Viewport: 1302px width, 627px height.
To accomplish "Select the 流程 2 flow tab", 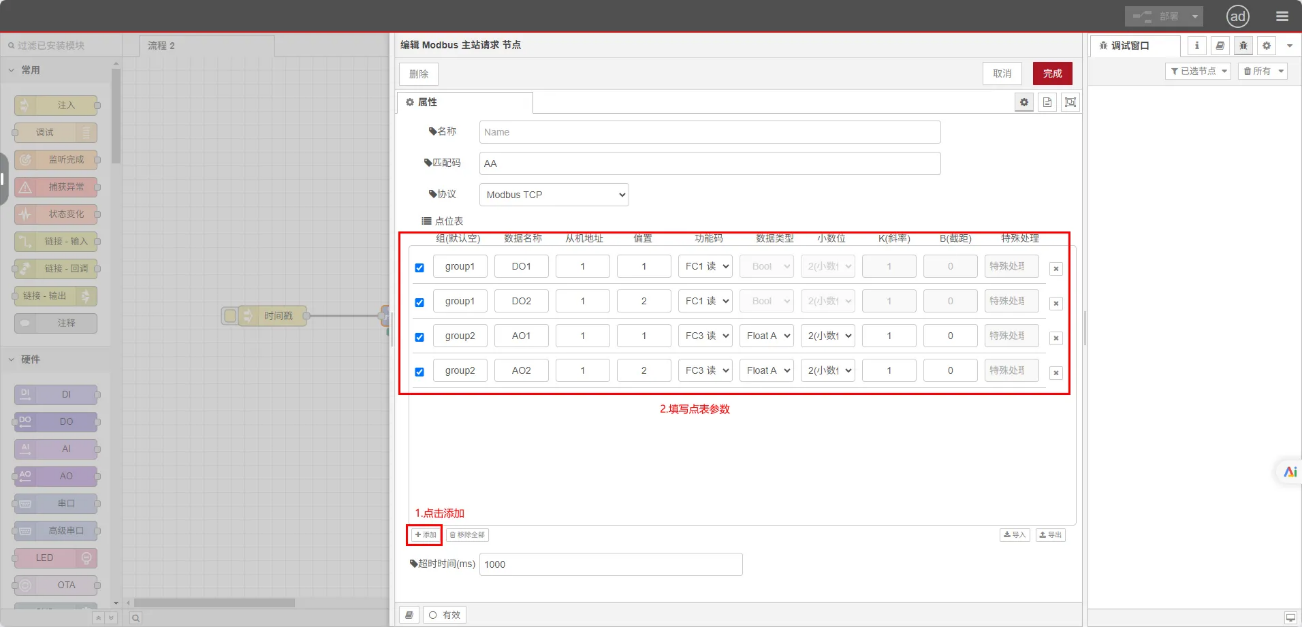I will (x=162, y=46).
